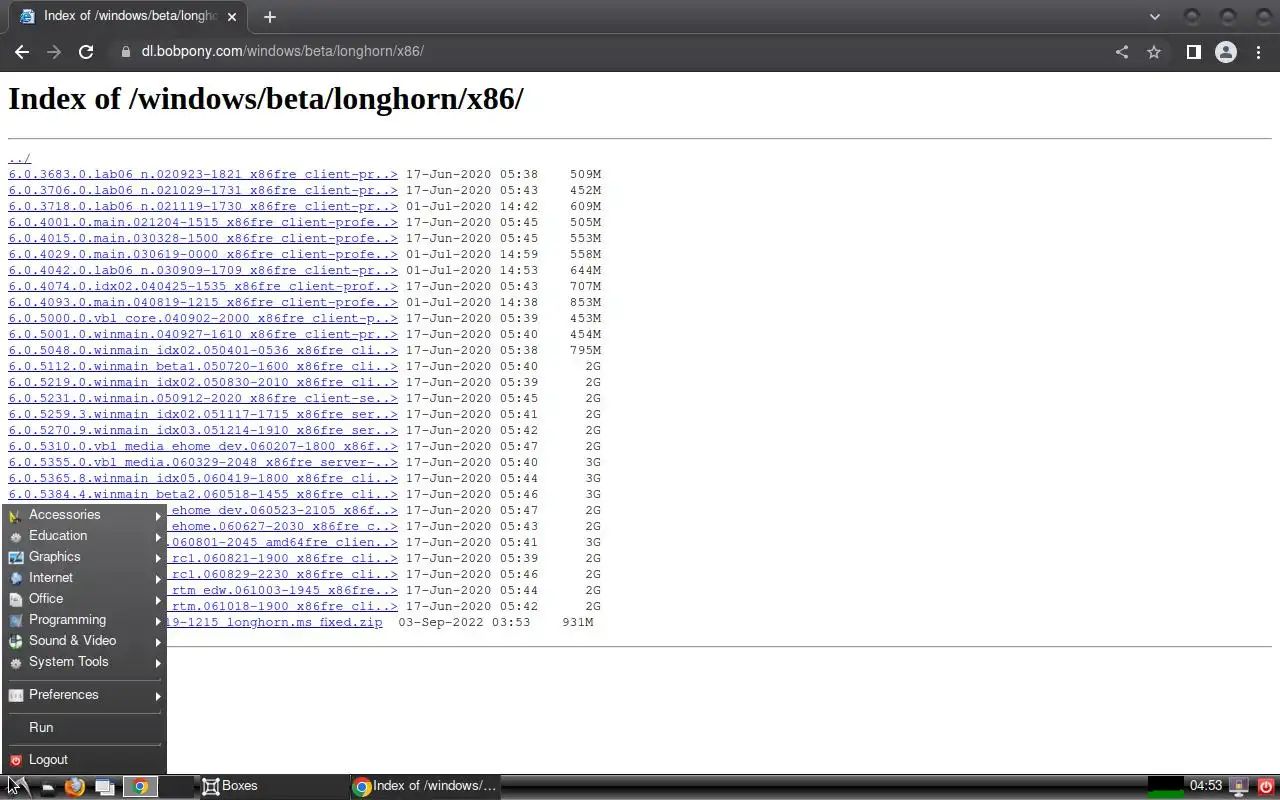The width and height of the screenshot is (1280, 800).
Task: Open the 6.0.5112.0.winmain_beta1 link
Action: (203, 366)
